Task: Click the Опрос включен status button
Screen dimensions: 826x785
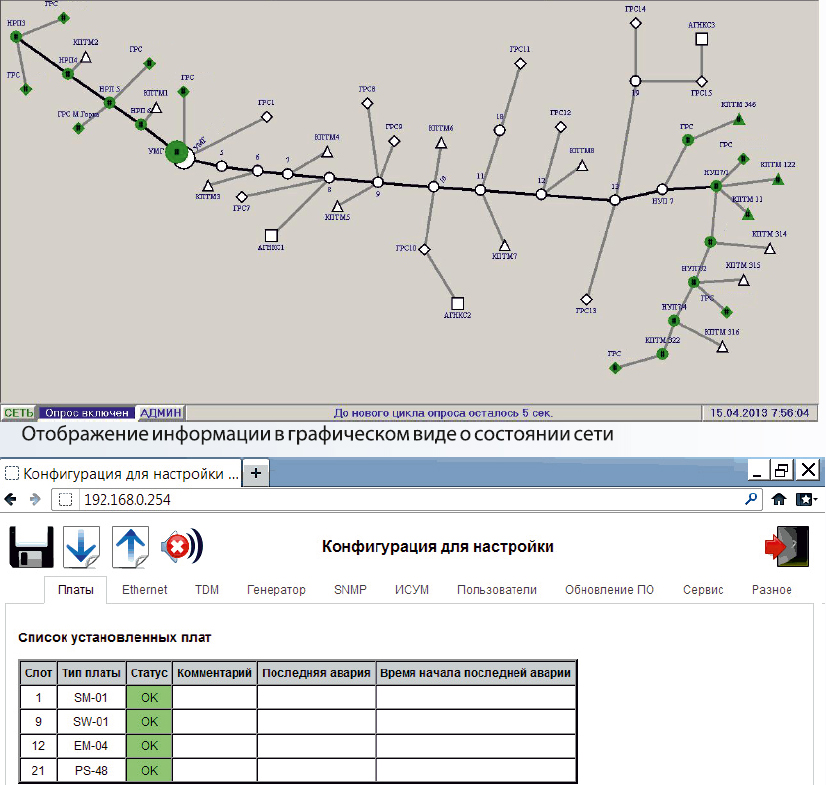Action: [87, 413]
